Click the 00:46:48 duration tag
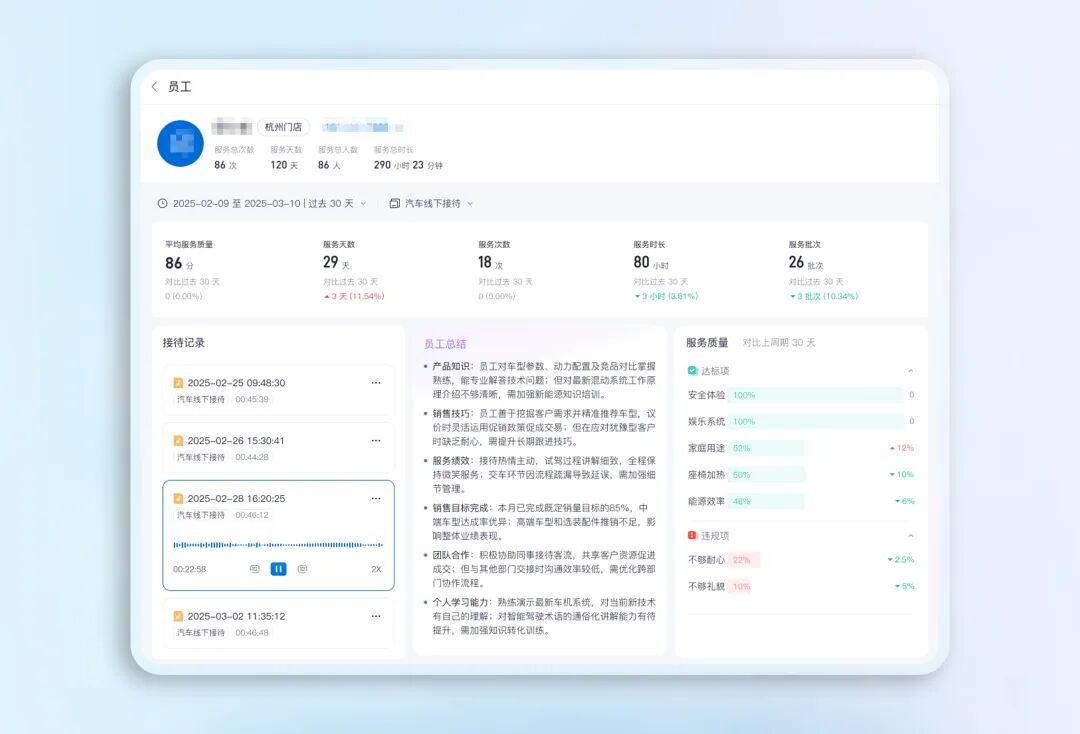The width and height of the screenshot is (1080, 734). coord(252,633)
